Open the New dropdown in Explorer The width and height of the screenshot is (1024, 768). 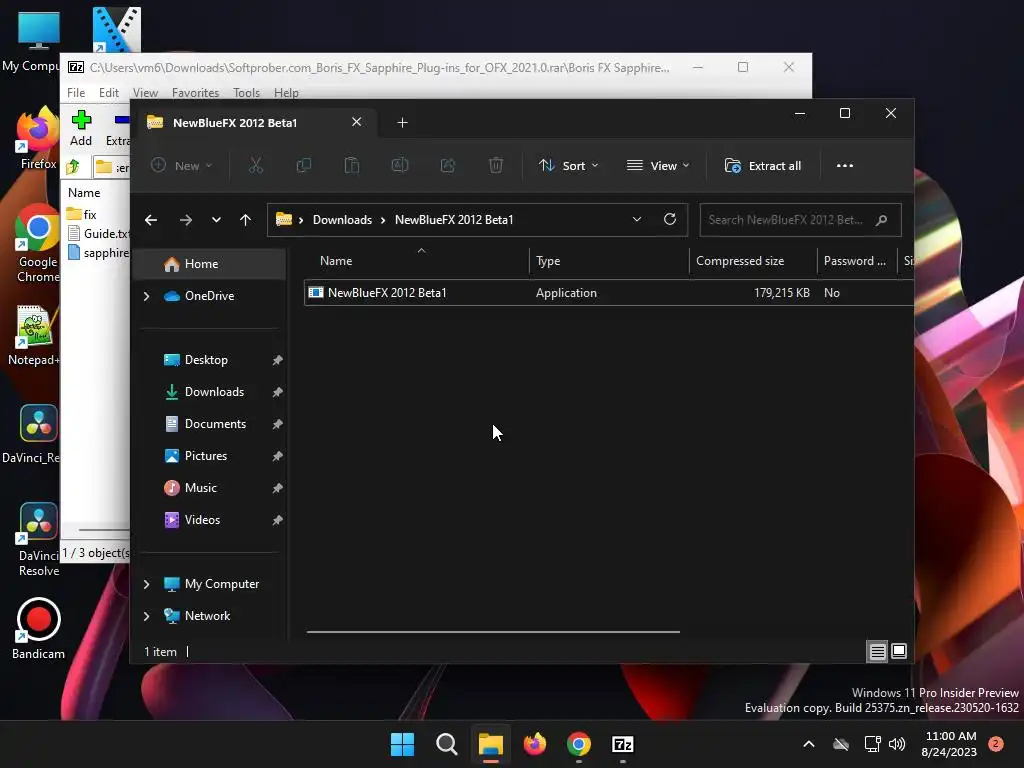(182, 166)
